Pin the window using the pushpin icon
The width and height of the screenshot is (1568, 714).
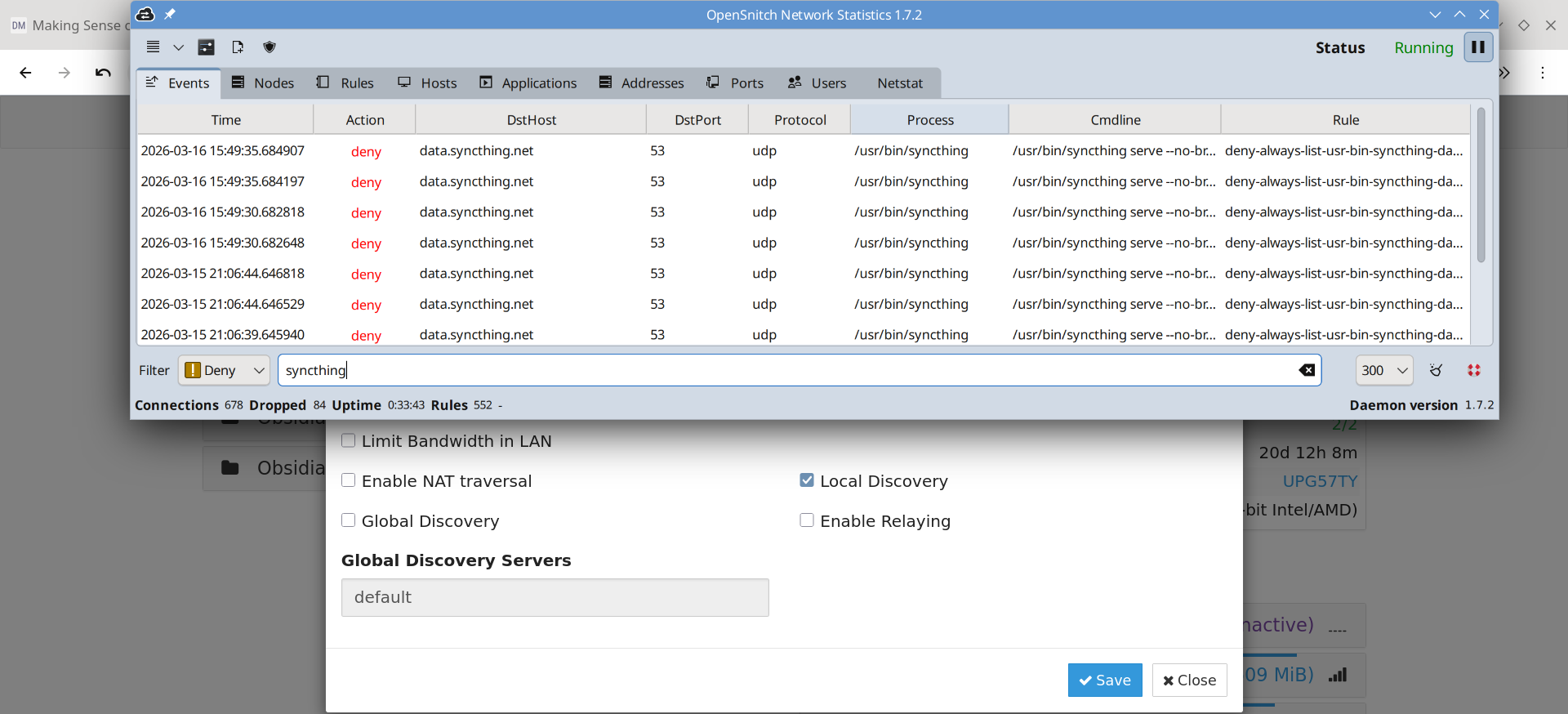[x=170, y=14]
